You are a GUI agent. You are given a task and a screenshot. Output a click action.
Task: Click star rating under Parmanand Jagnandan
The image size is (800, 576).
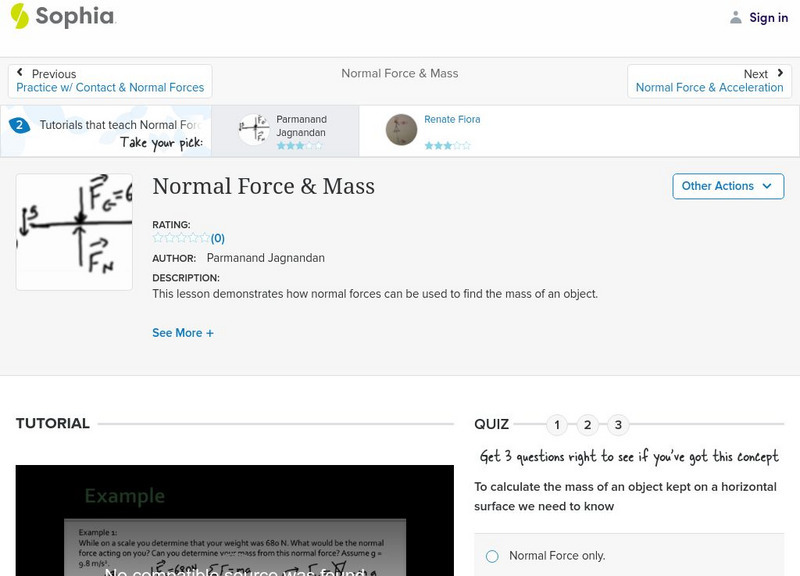point(299,146)
